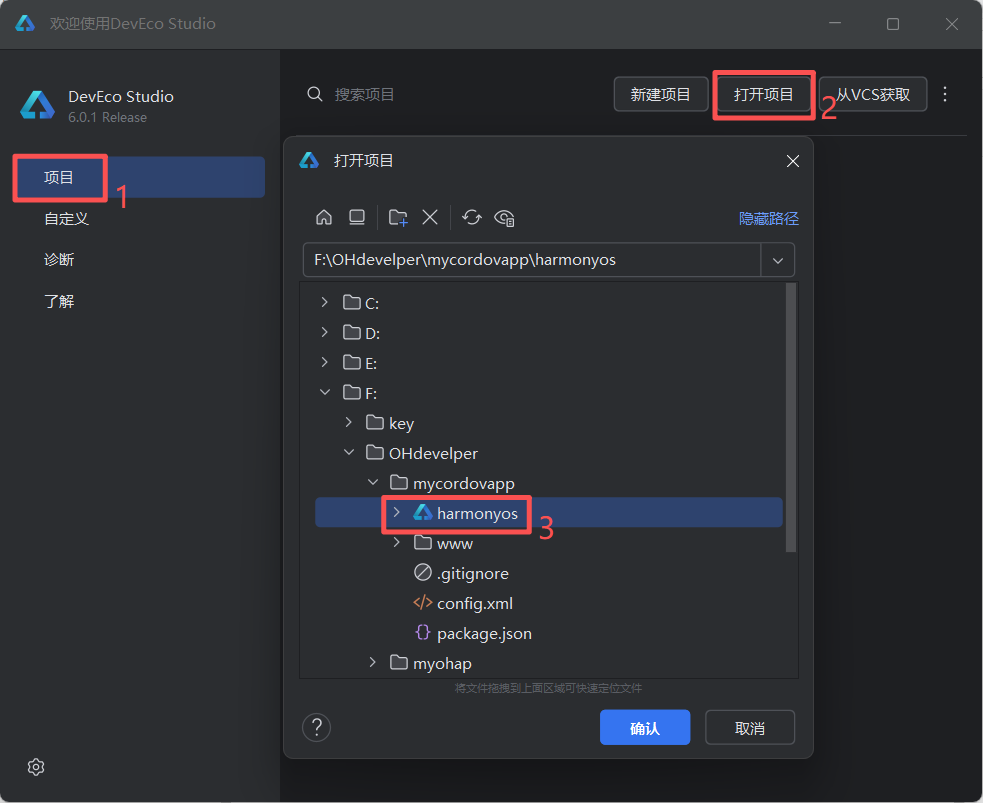The width and height of the screenshot is (983, 803).
Task: Select the .gitignore file name
Action: tap(473, 574)
